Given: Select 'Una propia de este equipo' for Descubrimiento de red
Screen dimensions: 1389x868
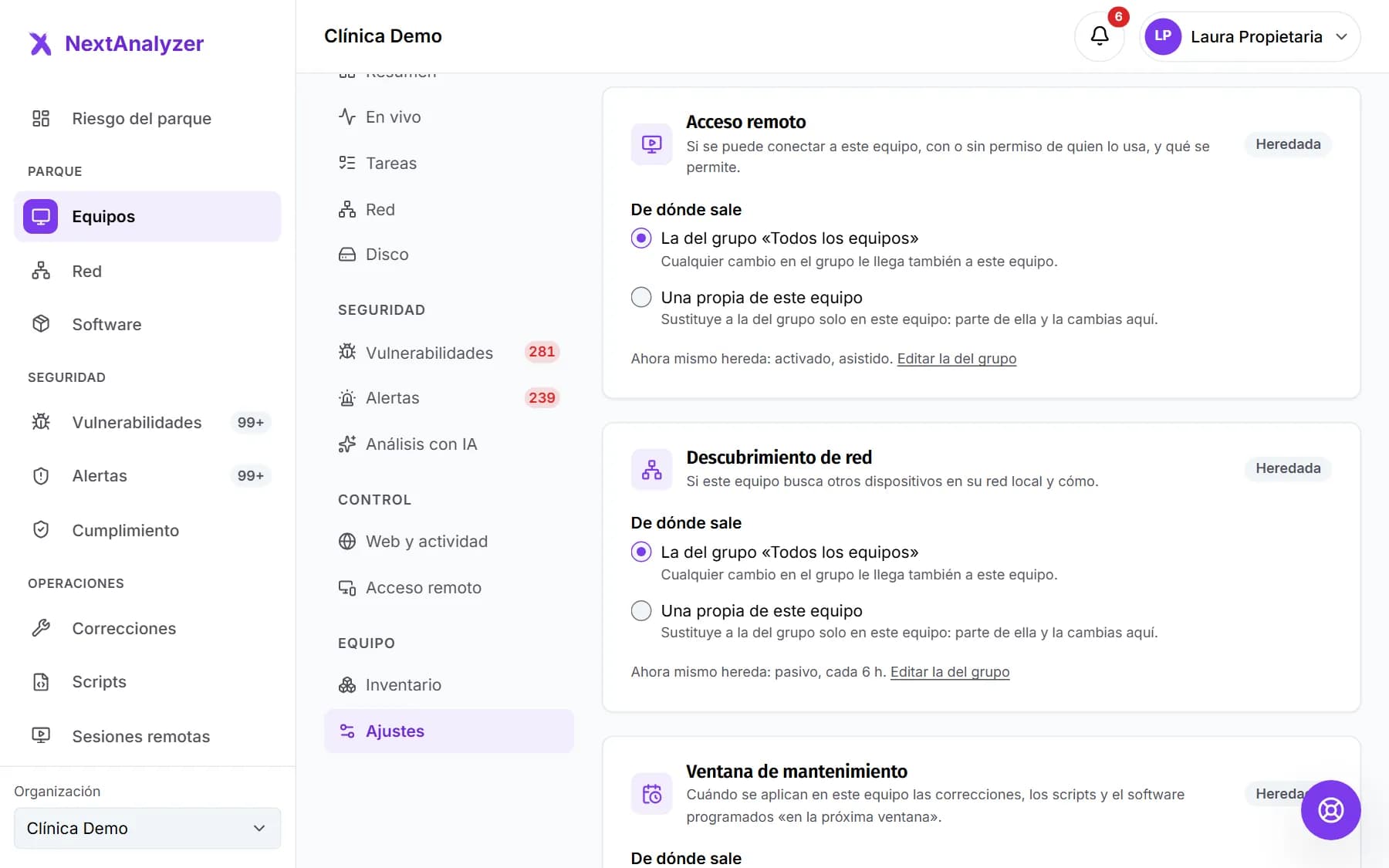Looking at the screenshot, I should (x=641, y=610).
